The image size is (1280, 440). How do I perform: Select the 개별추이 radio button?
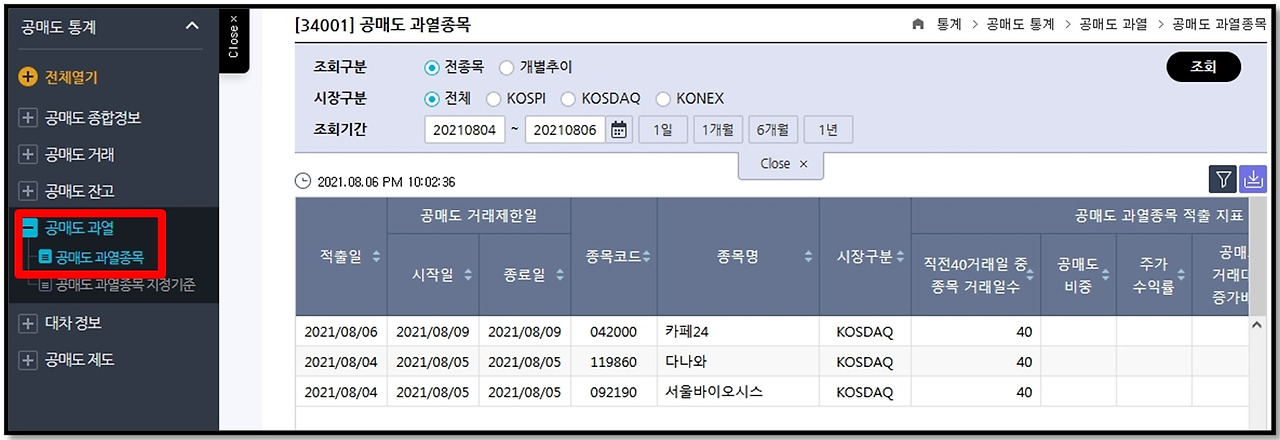click(506, 68)
